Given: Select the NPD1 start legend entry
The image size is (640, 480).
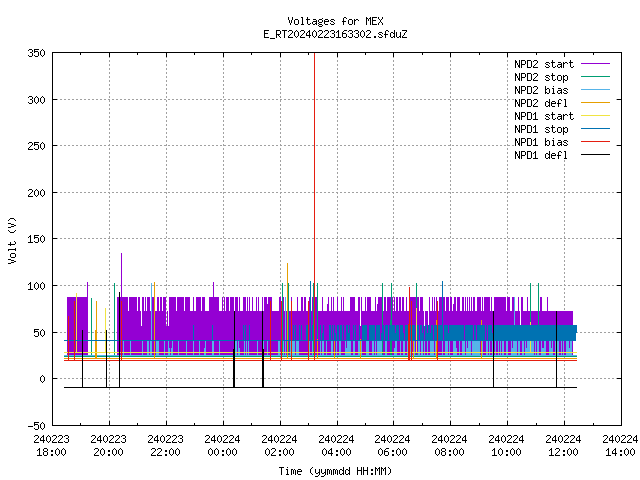Looking at the screenshot, I should click(x=544, y=116).
